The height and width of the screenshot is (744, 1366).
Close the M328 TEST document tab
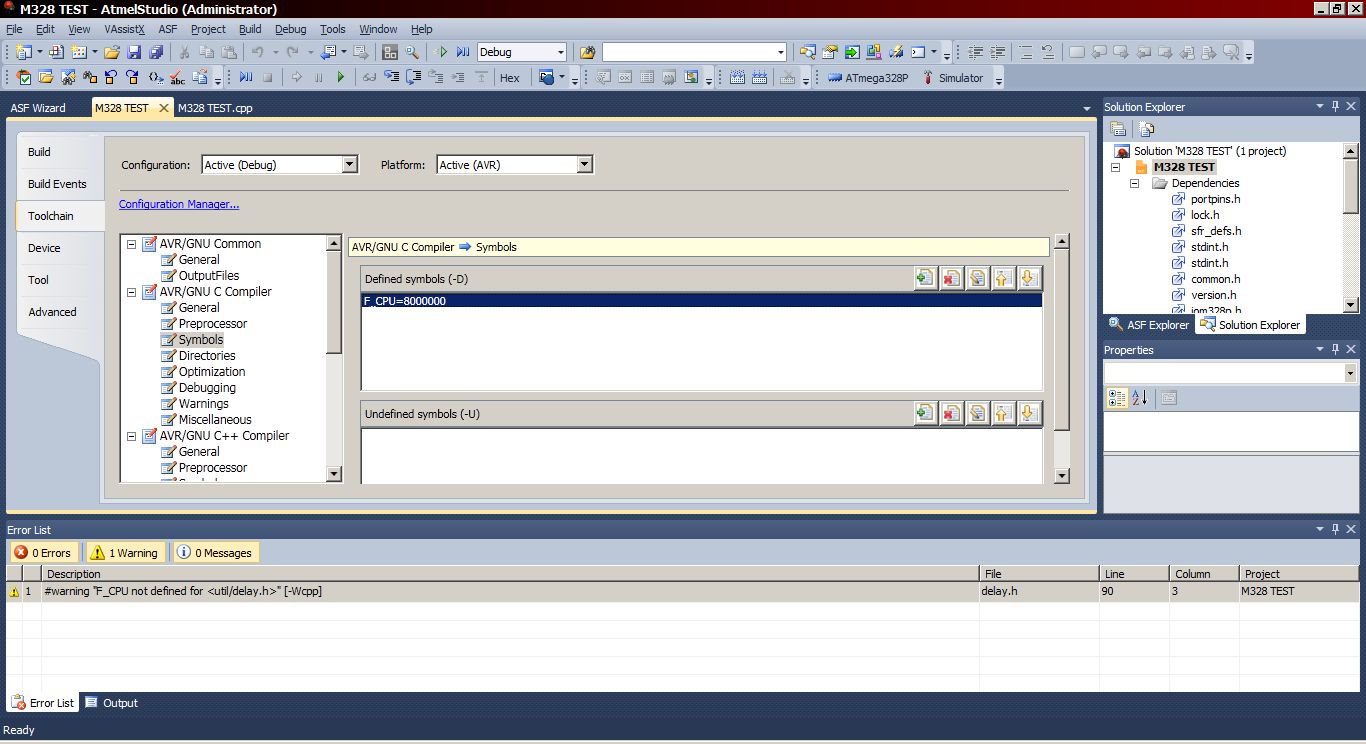pos(164,108)
